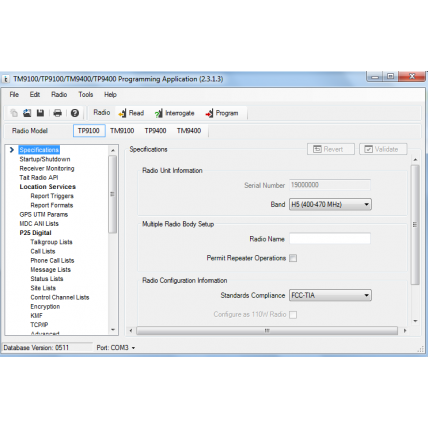This screenshot has width=428, height=428.
Task: Open the Band dropdown
Action: (x=330, y=204)
